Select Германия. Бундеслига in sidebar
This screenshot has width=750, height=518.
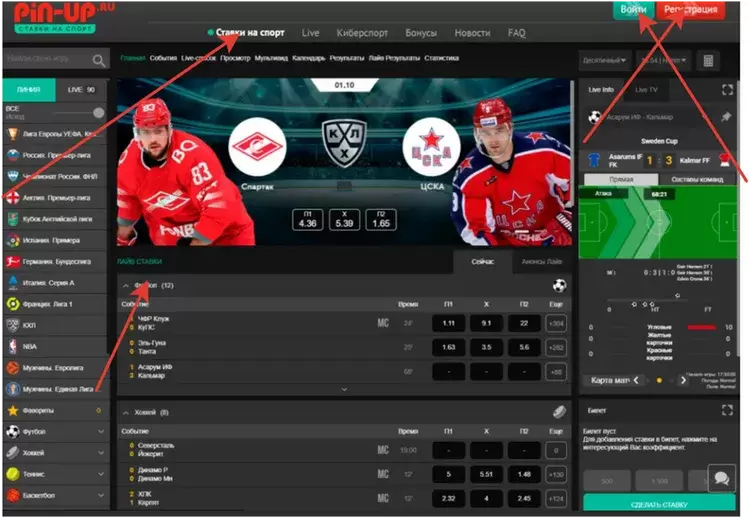(55, 262)
